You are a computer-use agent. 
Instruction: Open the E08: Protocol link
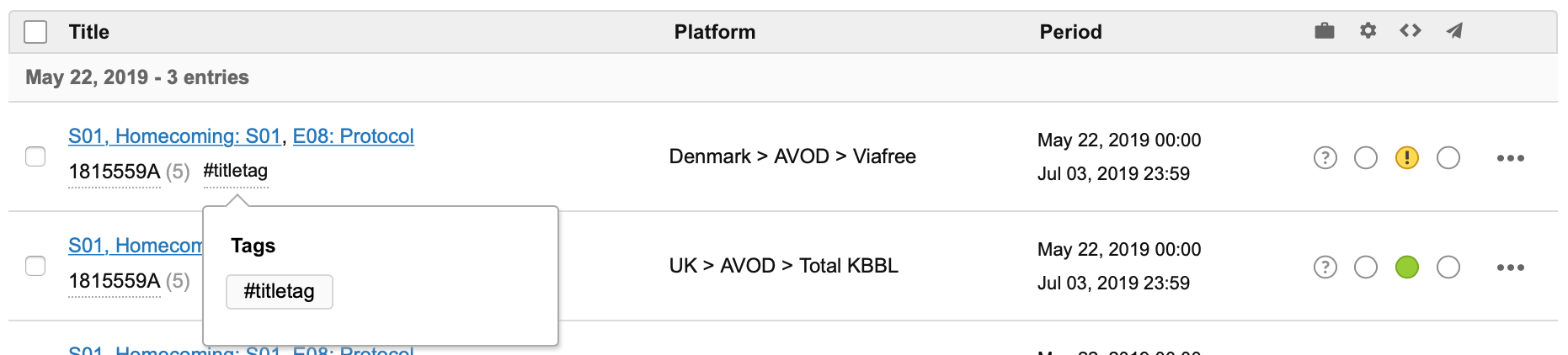353,136
